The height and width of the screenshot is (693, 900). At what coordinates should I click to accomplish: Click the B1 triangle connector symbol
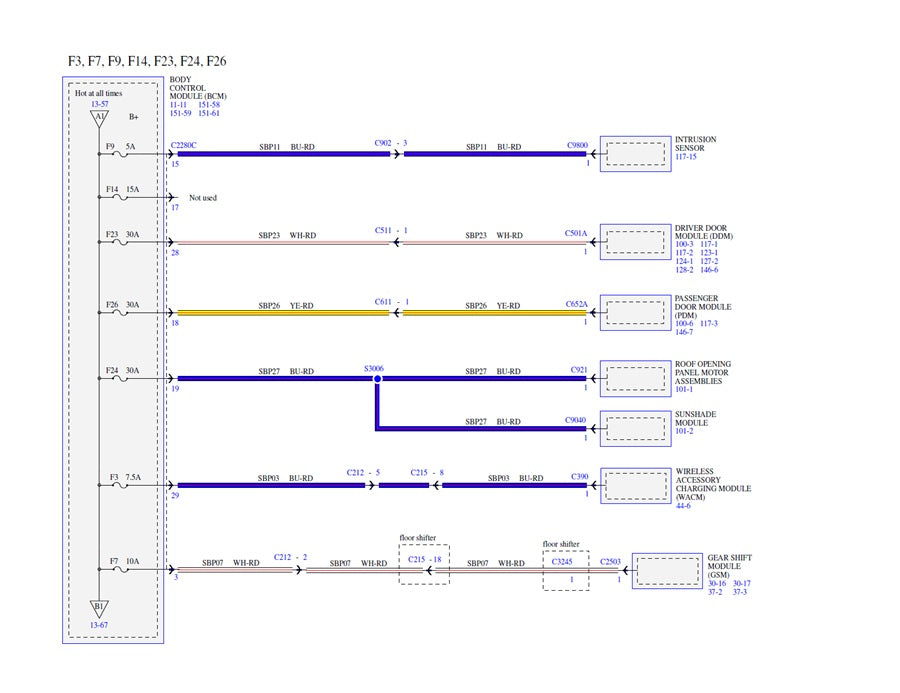pyautogui.click(x=99, y=607)
